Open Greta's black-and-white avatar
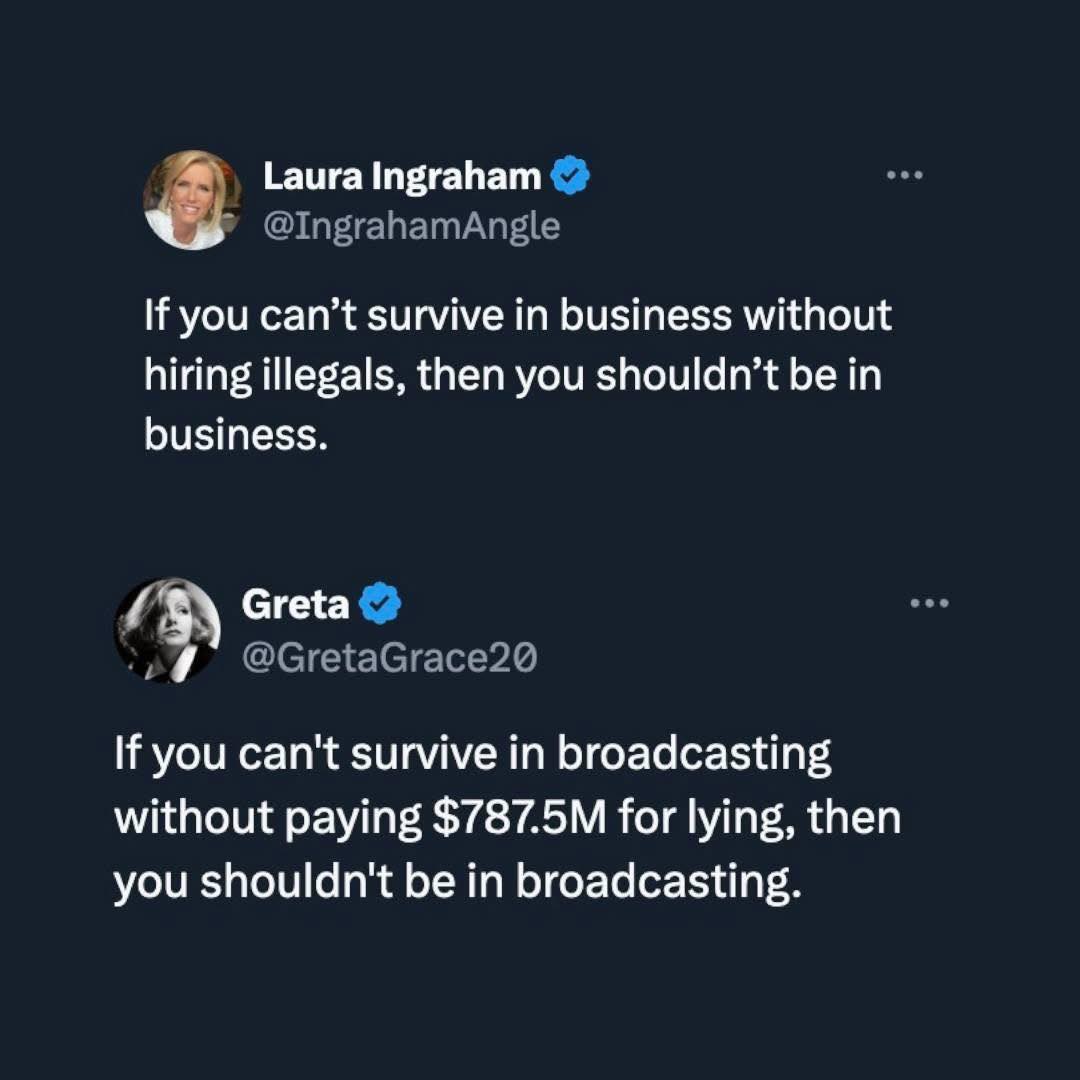Image resolution: width=1080 pixels, height=1080 pixels. click(167, 629)
